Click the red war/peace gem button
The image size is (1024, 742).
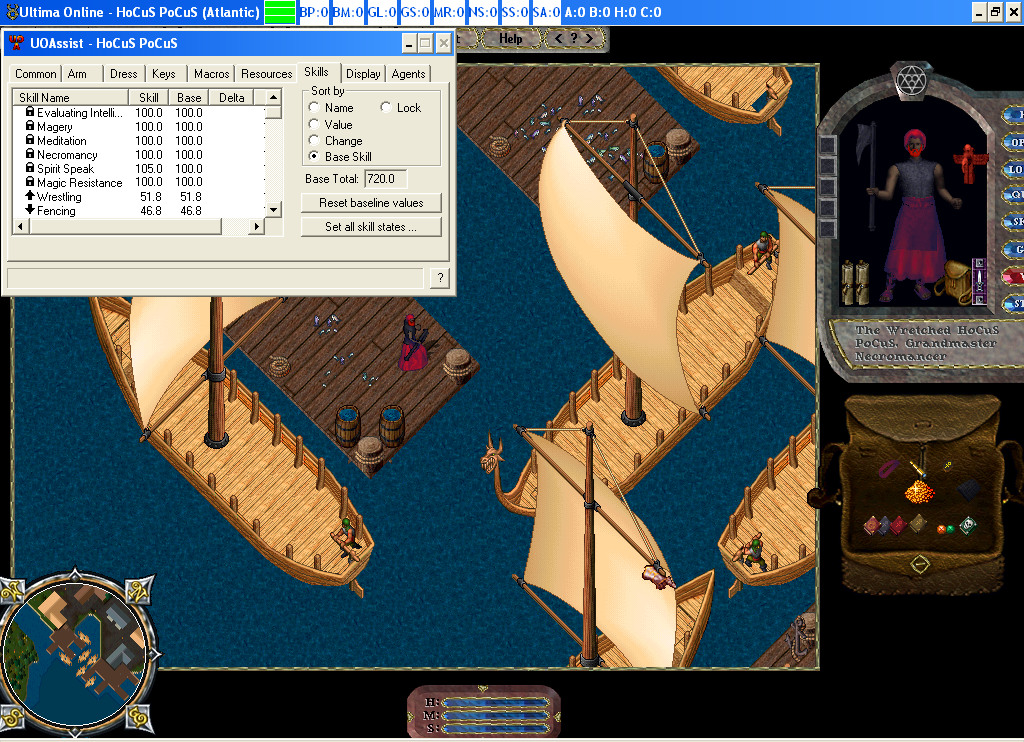[x=1014, y=276]
